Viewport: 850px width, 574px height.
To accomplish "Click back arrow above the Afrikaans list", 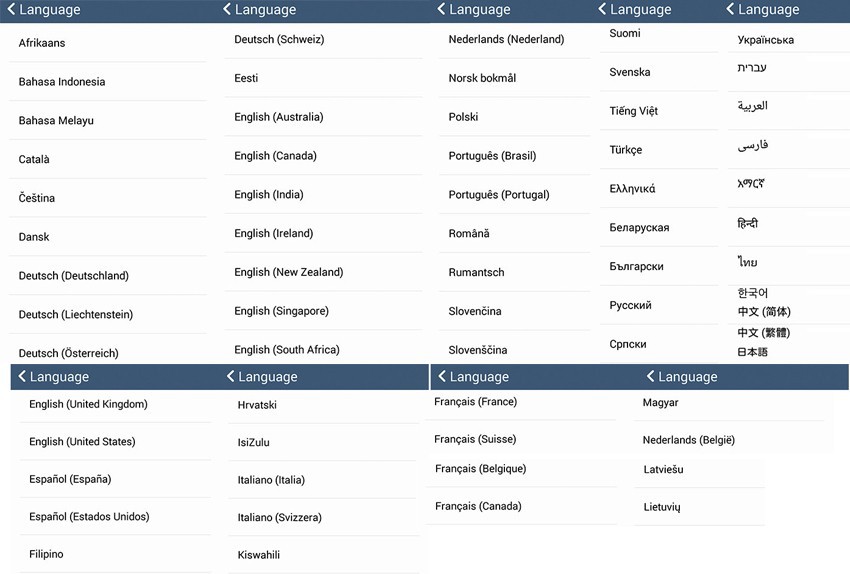I will (11, 10).
